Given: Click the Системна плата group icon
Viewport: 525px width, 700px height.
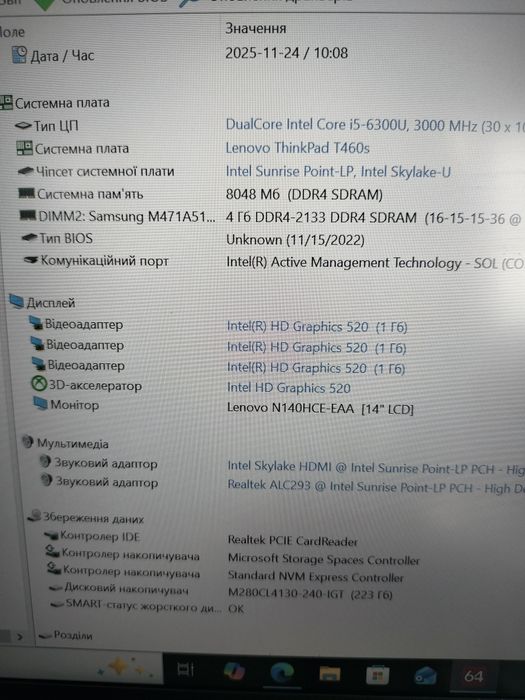Looking at the screenshot, I should (6, 102).
